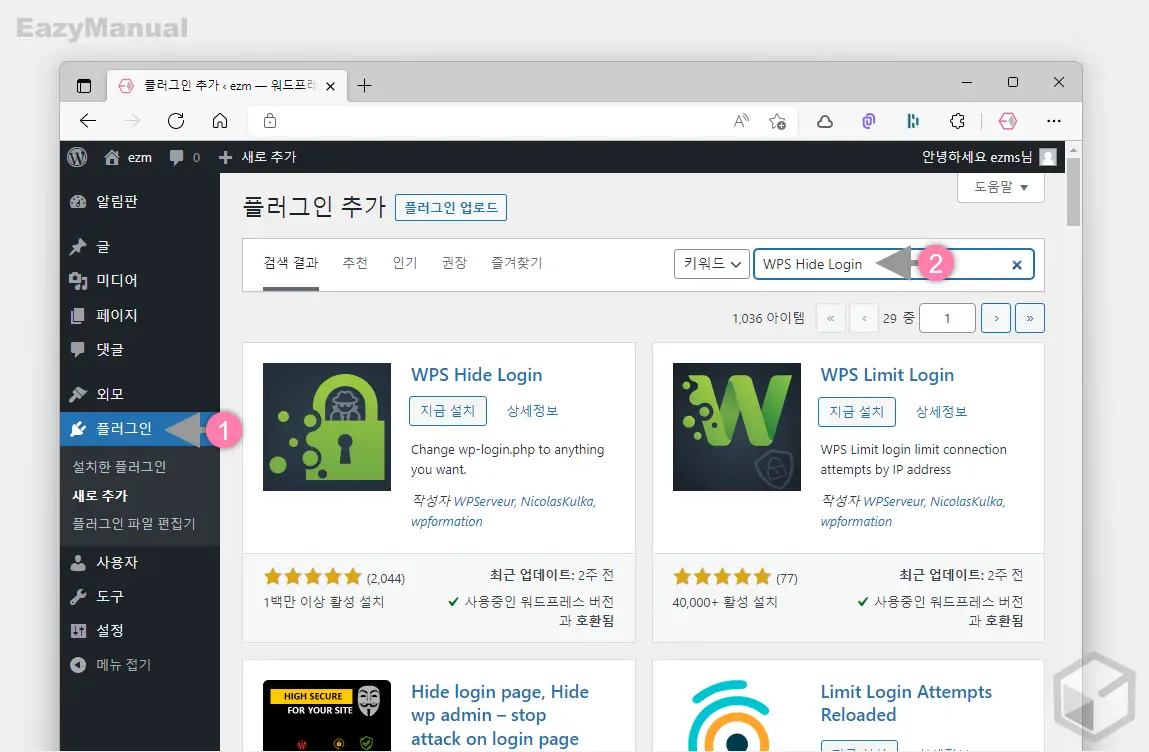Switch to the 권장 tab

click(454, 263)
